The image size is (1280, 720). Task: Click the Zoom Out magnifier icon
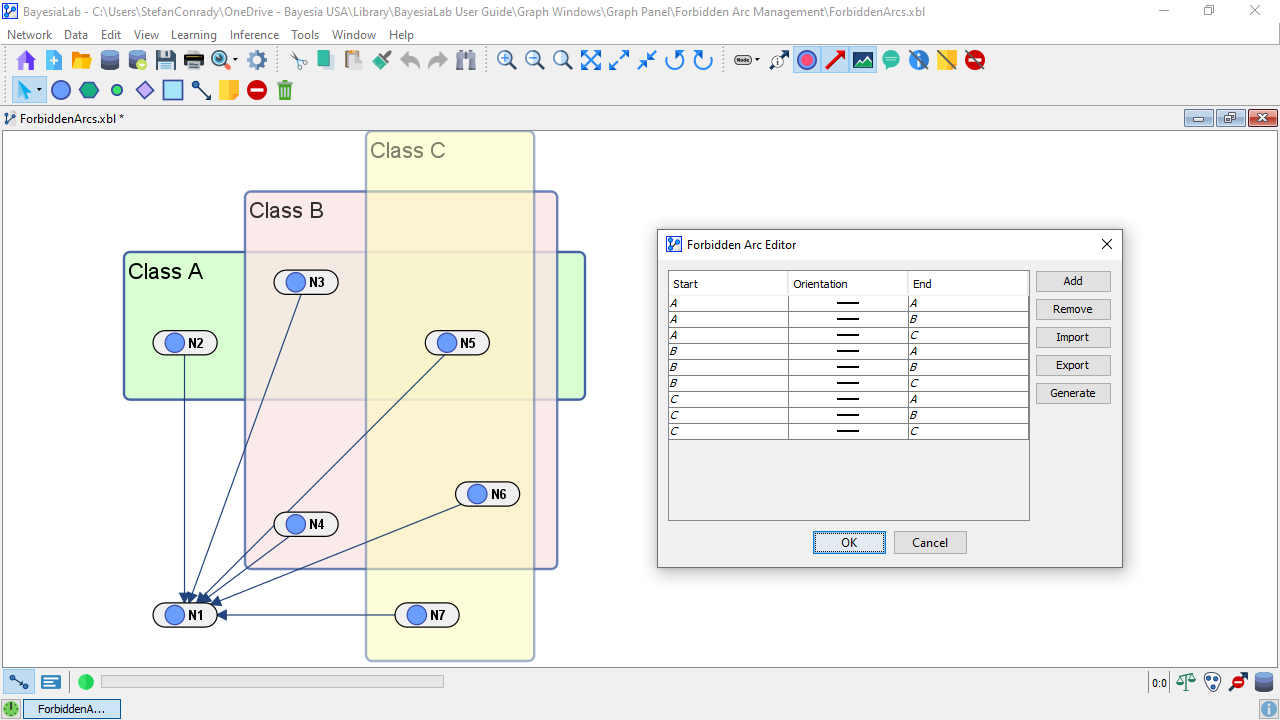[x=535, y=60]
